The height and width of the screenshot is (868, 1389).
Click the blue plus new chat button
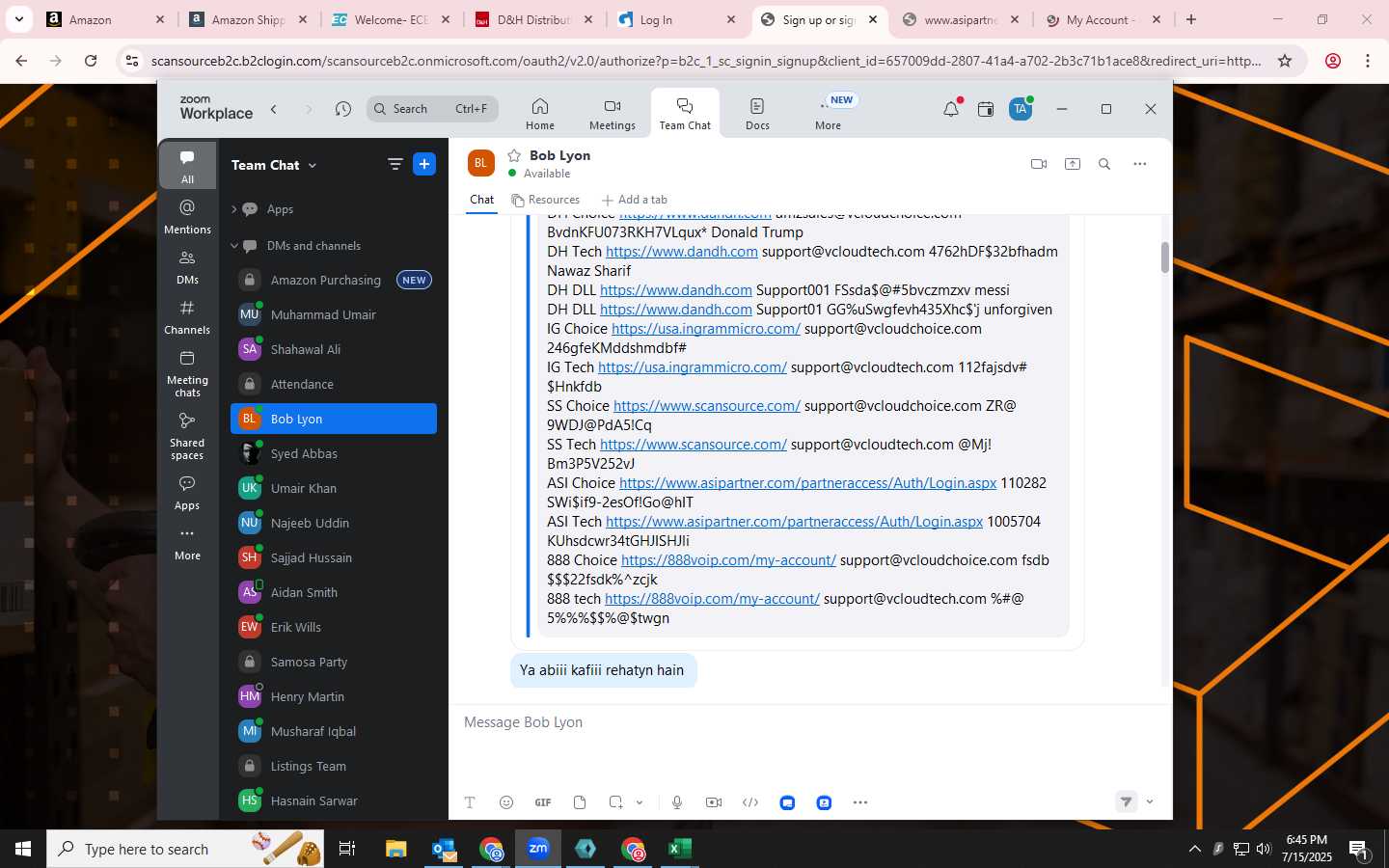(x=424, y=164)
